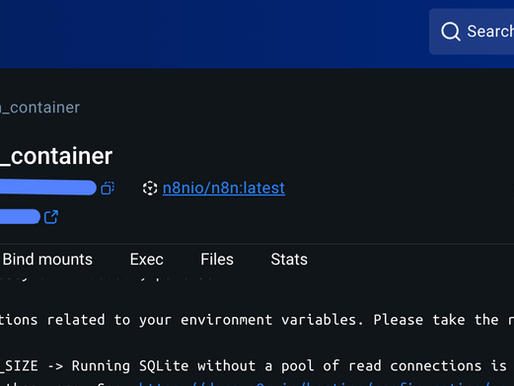
Task: Switch to the Exec tab
Action: coord(147,259)
